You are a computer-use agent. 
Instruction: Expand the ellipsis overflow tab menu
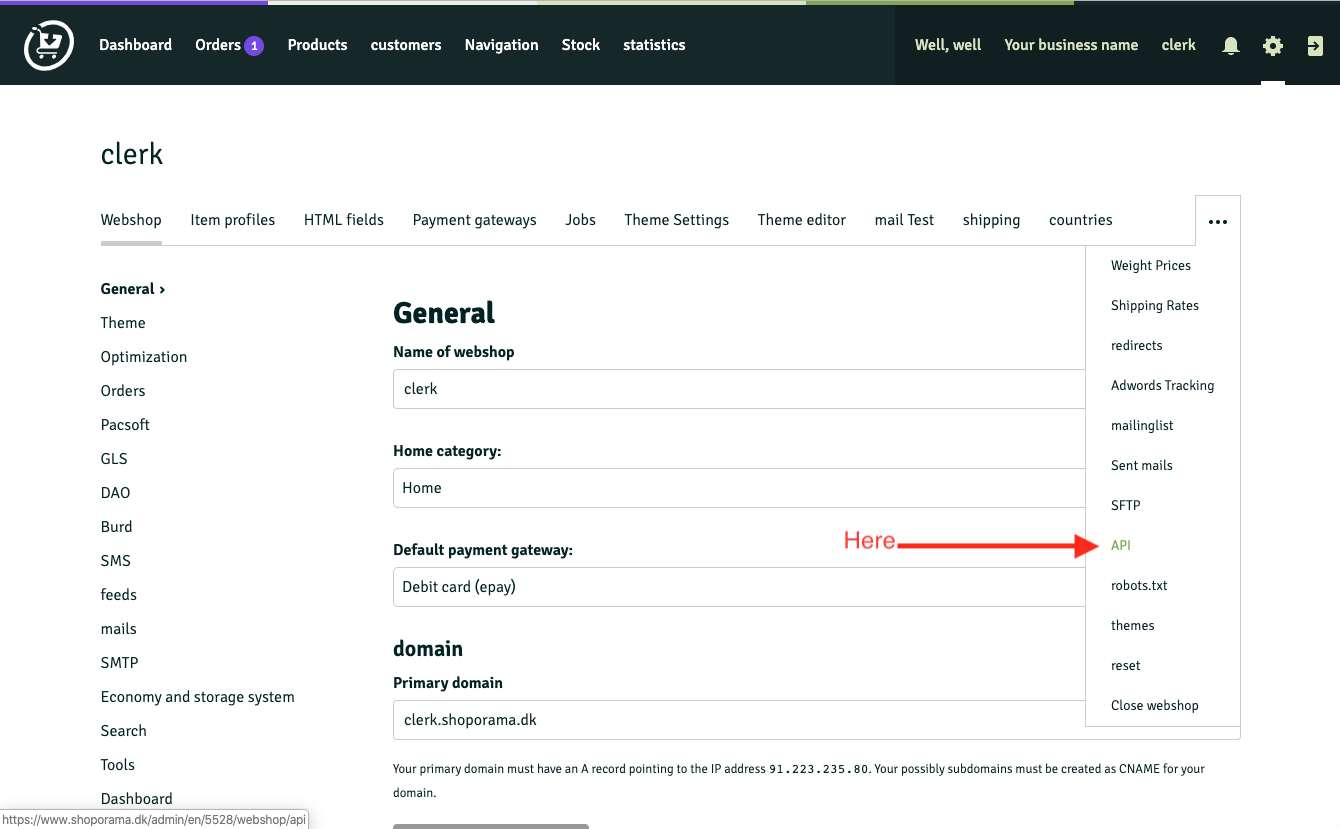(x=1217, y=220)
